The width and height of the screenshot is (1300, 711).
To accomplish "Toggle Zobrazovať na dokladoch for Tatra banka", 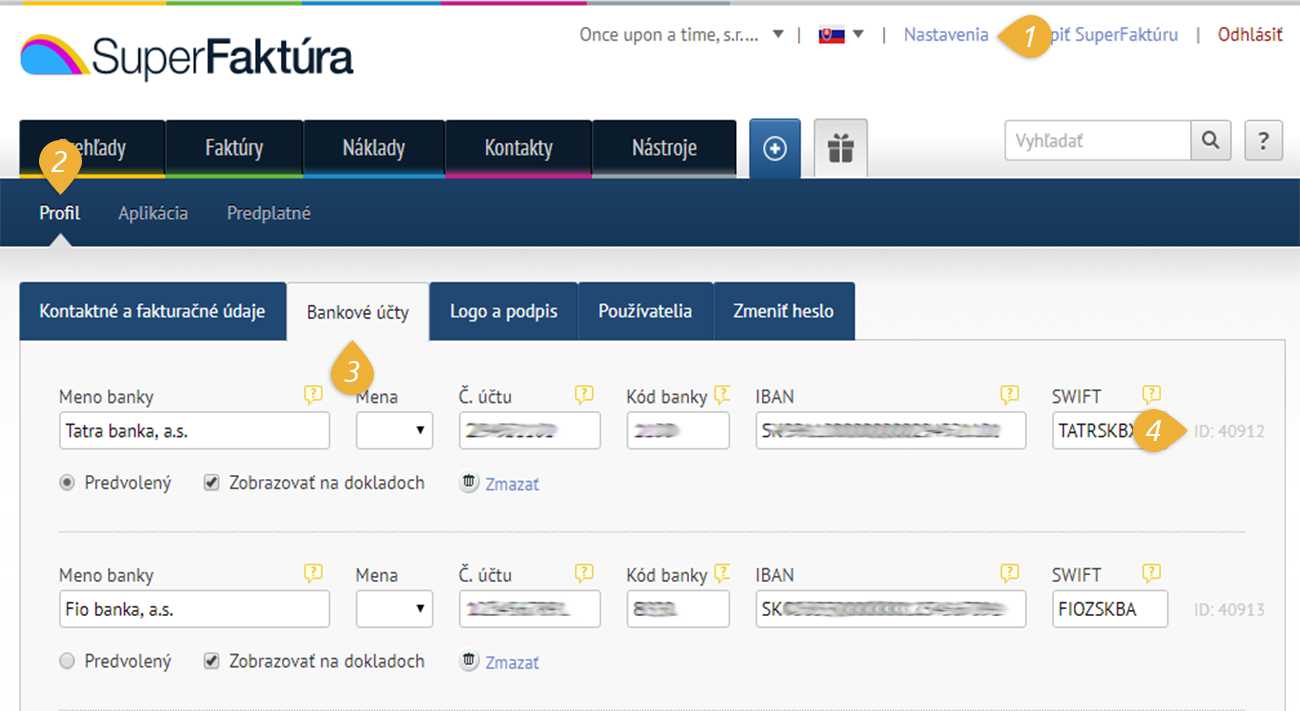I will point(211,483).
